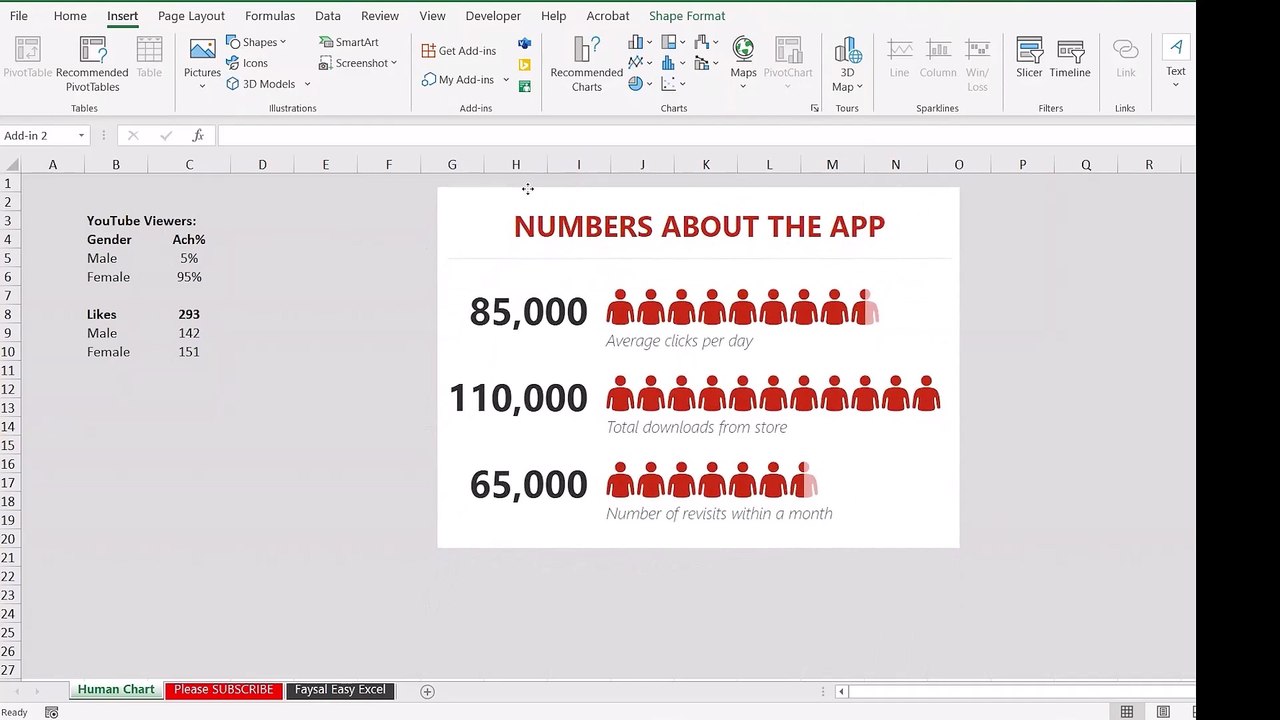
Task: Click the Select All corner triangle
Action: (x=11, y=165)
